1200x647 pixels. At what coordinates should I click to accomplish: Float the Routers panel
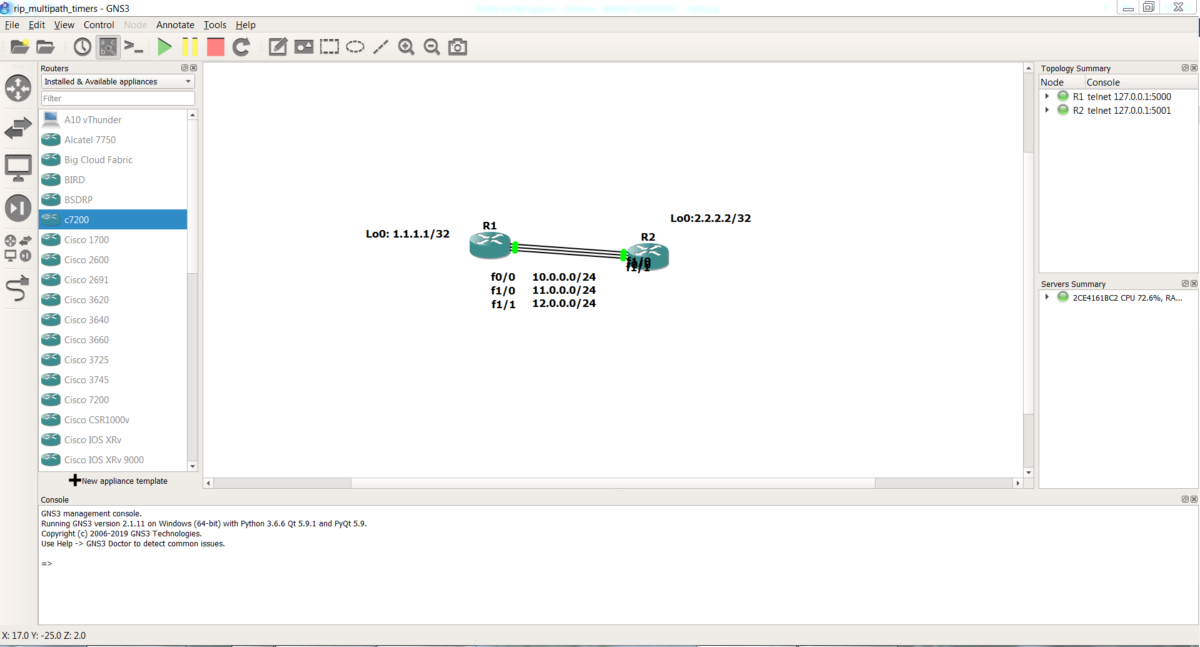[185, 68]
